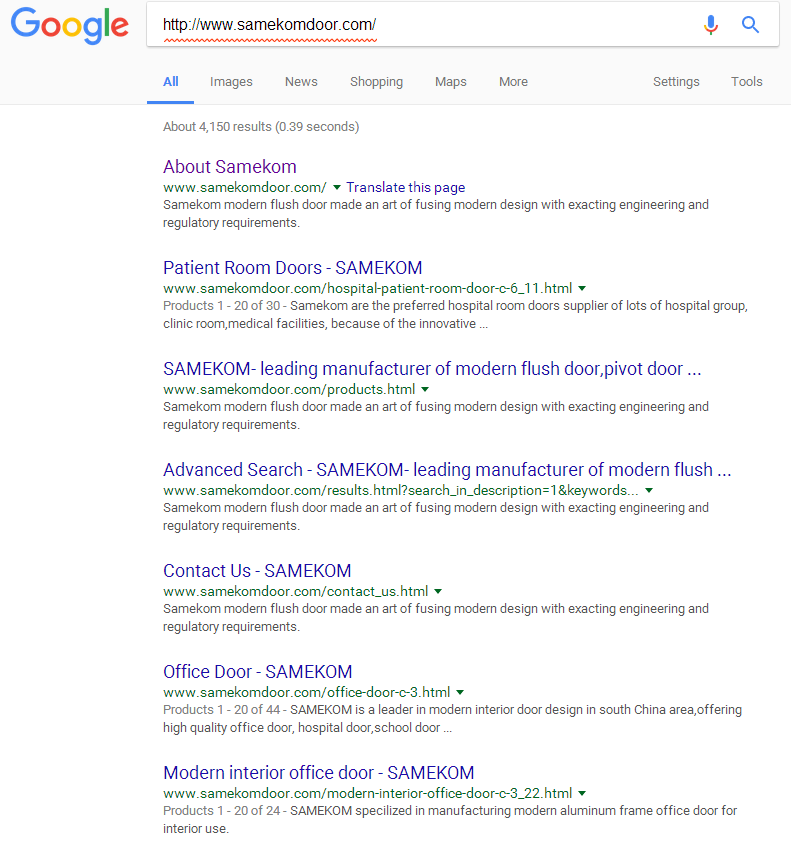Click green URL hospital-patient-room-door-c-6_11.html
Screen dimensions: 791x854
coord(367,288)
